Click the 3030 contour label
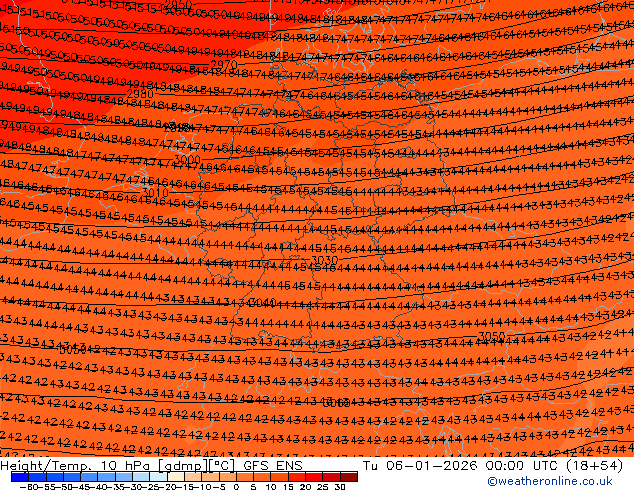The width and height of the screenshot is (634, 490). click(325, 260)
